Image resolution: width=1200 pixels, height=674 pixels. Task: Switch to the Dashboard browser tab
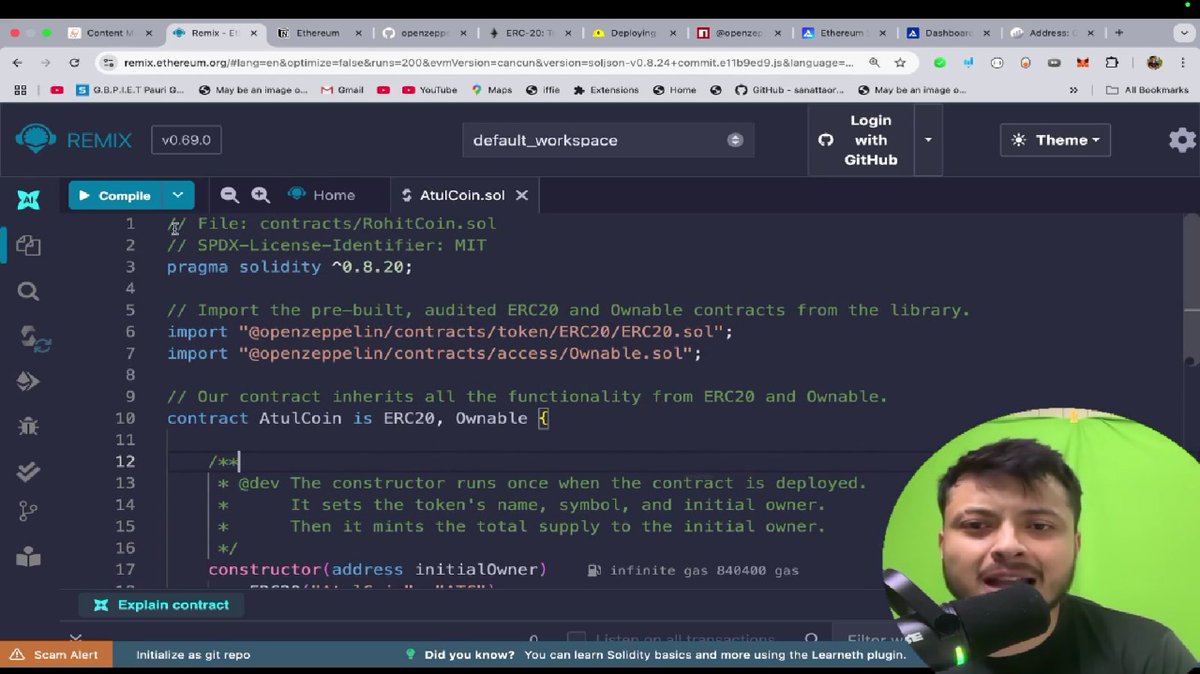tap(949, 33)
